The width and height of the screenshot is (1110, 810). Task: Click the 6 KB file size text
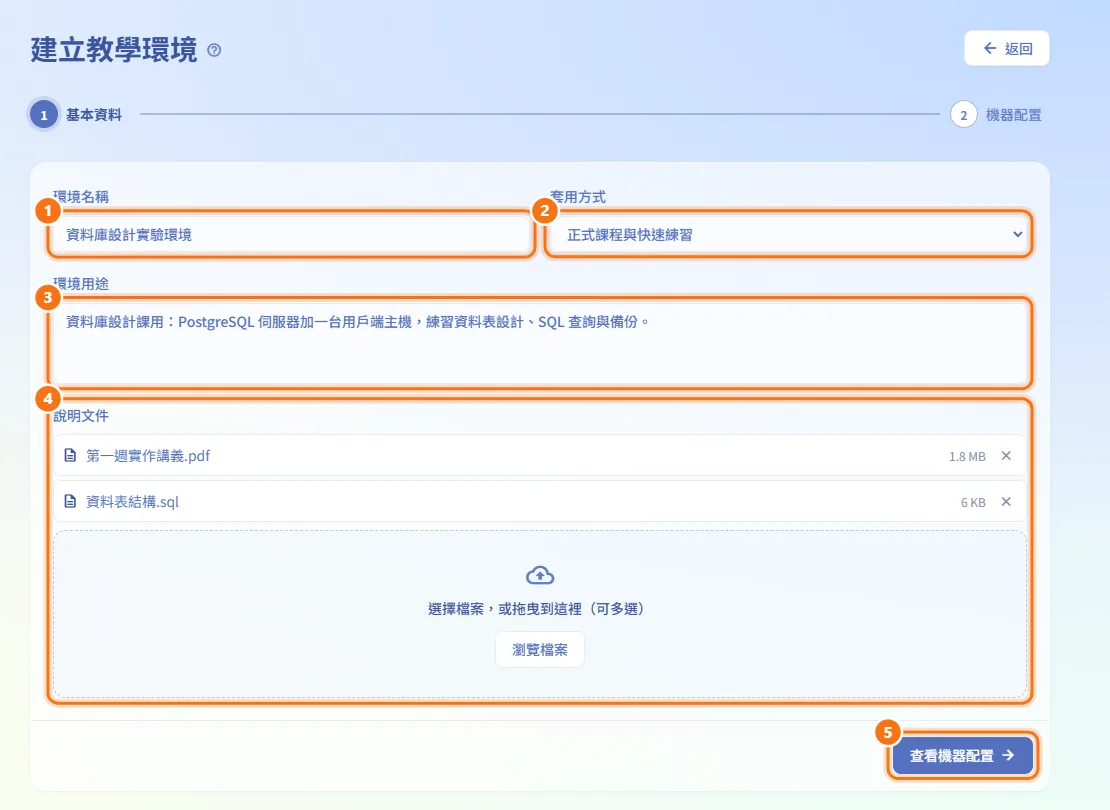(x=973, y=503)
